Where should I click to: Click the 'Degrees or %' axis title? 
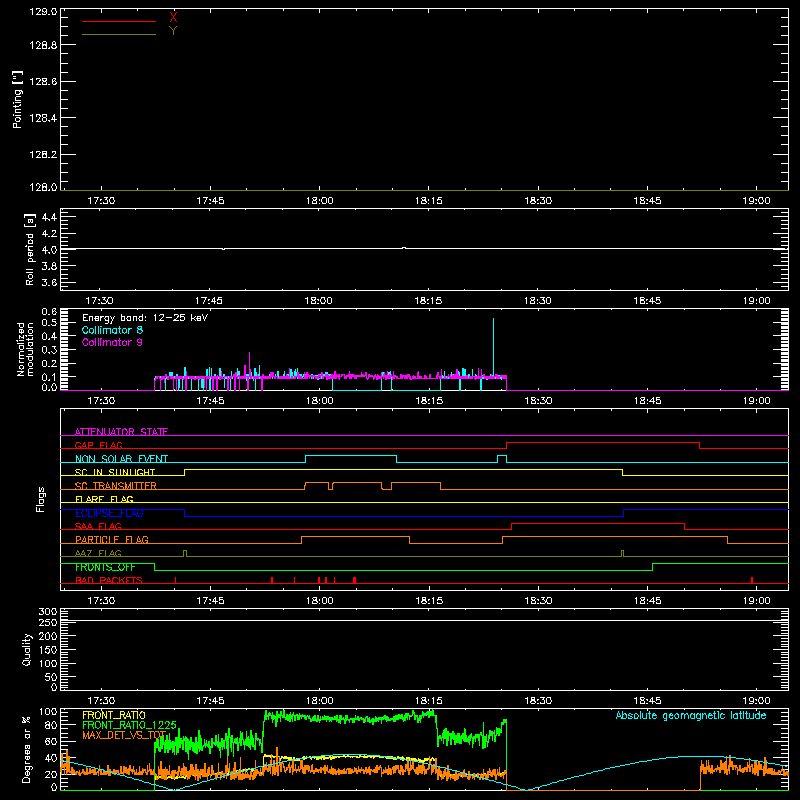[27, 749]
